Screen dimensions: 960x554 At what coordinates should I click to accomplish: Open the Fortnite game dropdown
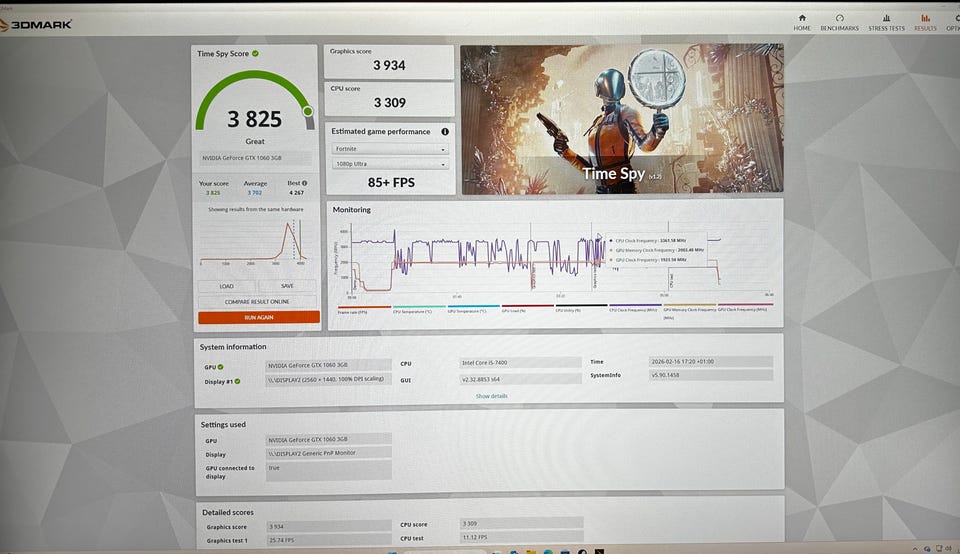point(390,149)
